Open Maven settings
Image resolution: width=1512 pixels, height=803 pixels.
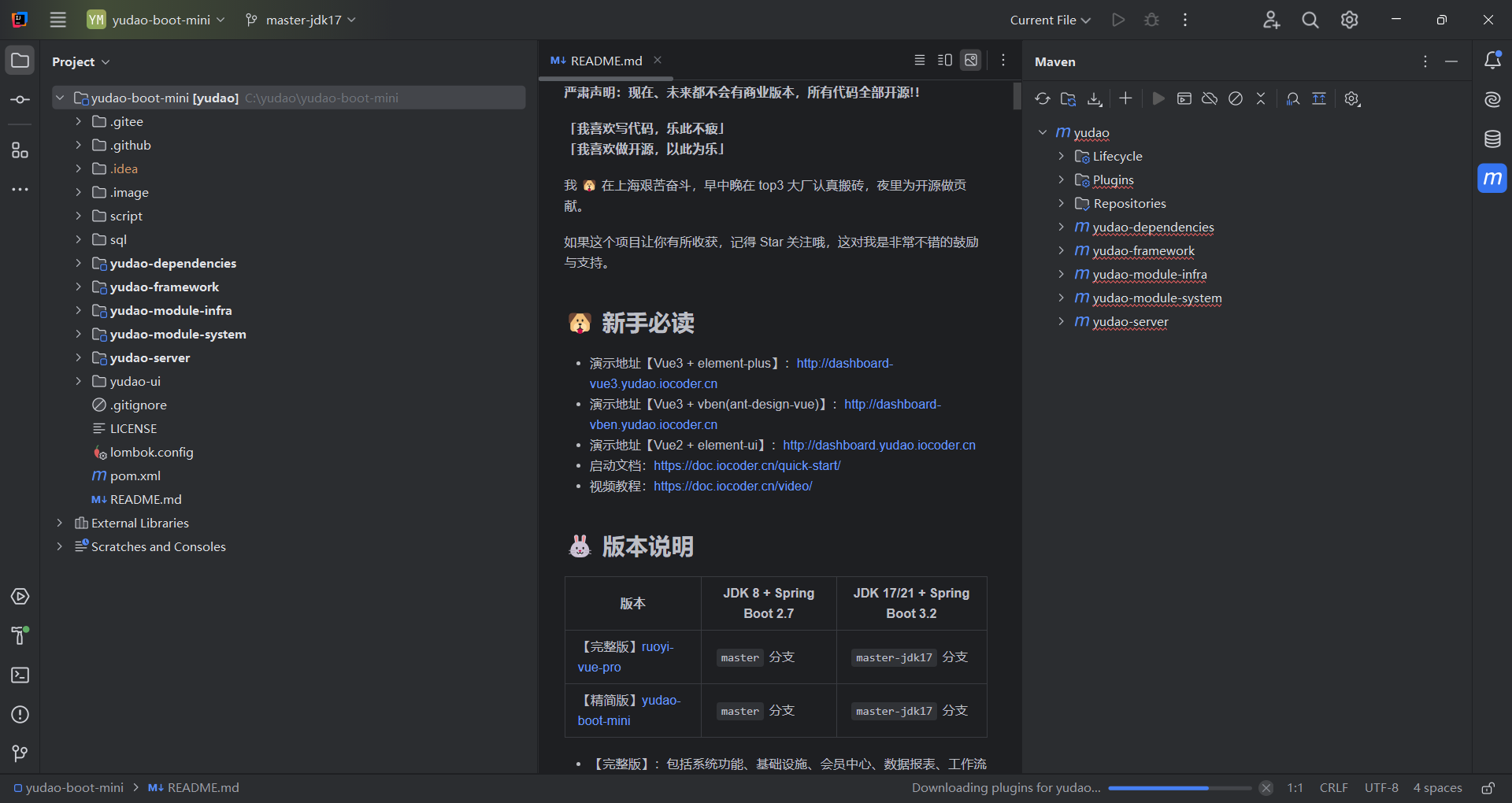coord(1352,98)
